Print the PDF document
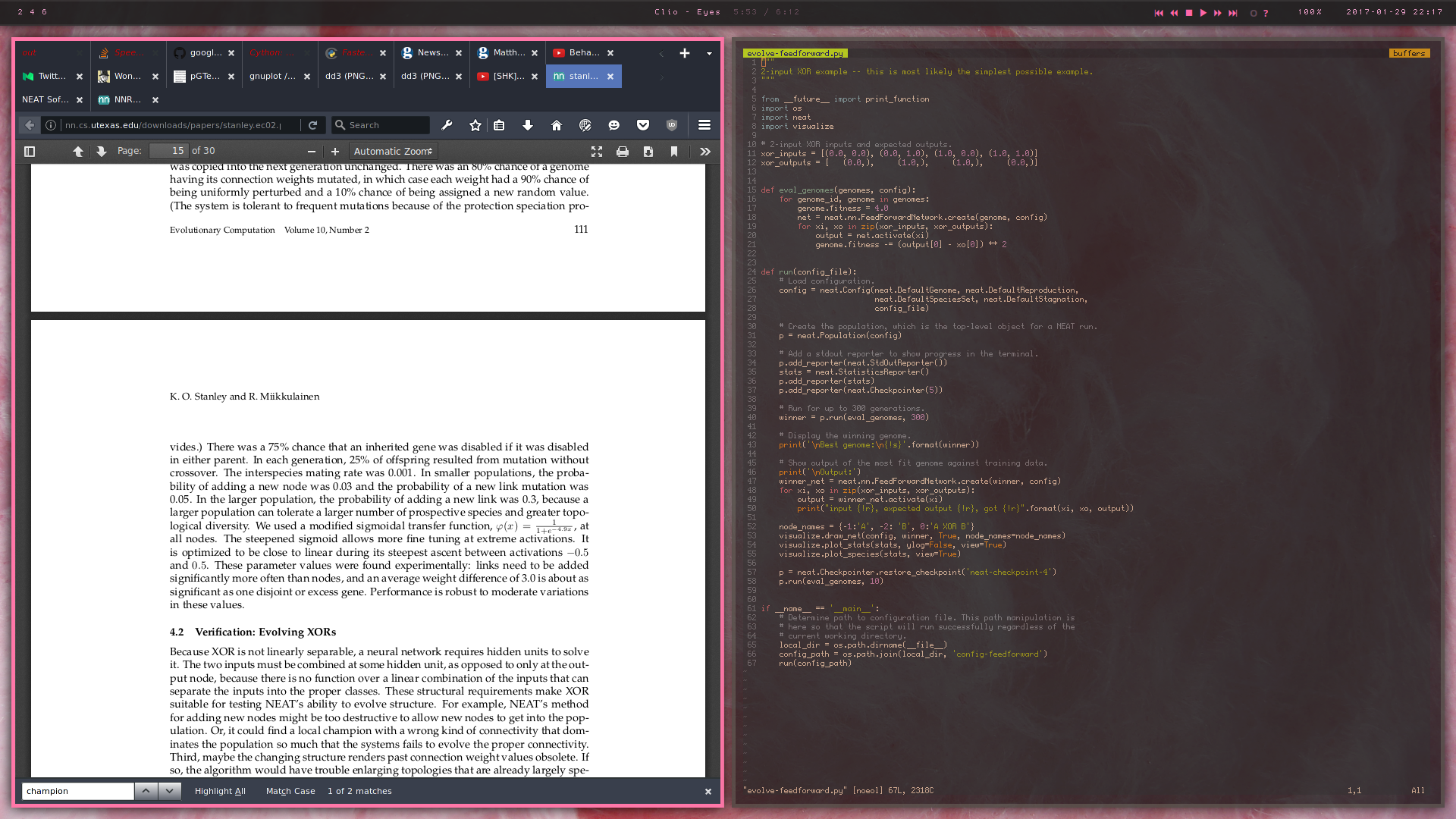This screenshot has height=819, width=1456. click(623, 152)
